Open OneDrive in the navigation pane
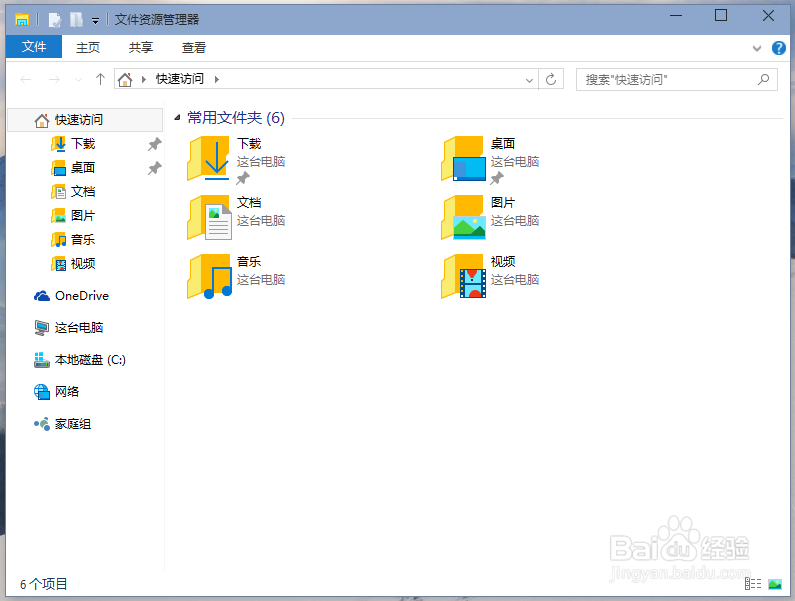795x601 pixels. coord(71,296)
